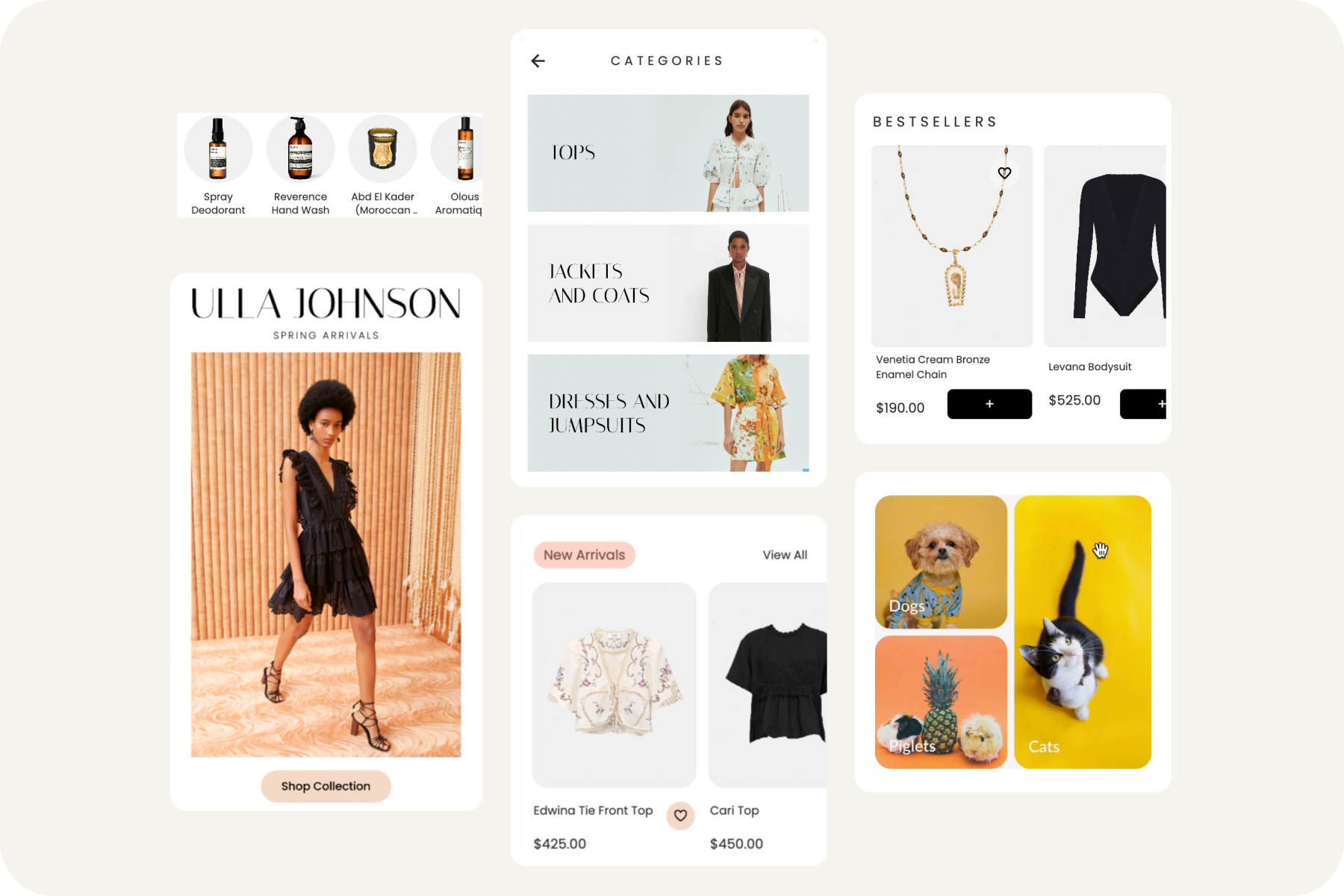
Task: Select the Spray Deodorant product icon
Action: [218, 149]
